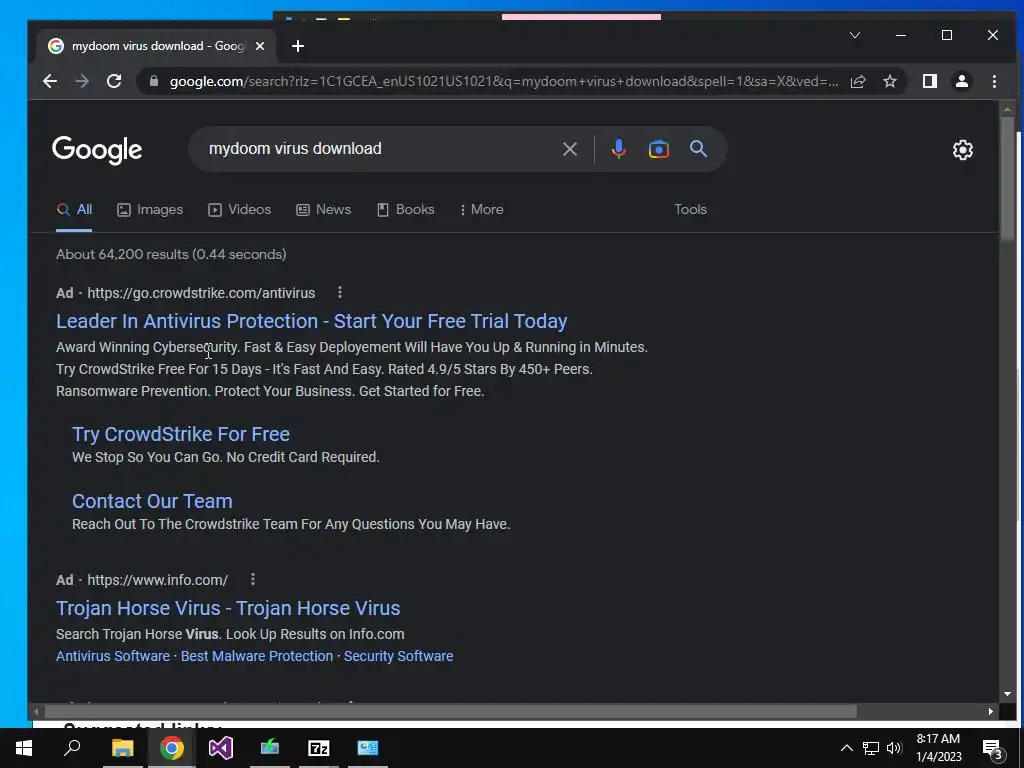Click the vertical scrollbar thumb

pos(1007,179)
